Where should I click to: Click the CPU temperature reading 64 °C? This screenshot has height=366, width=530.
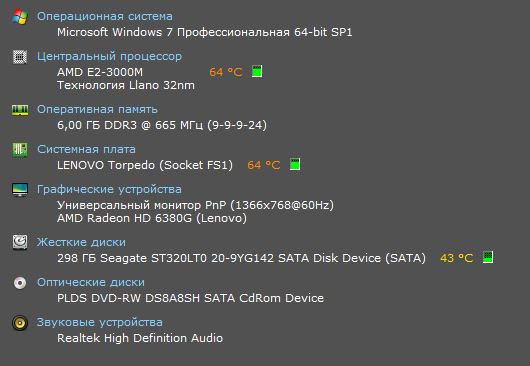click(x=226, y=72)
